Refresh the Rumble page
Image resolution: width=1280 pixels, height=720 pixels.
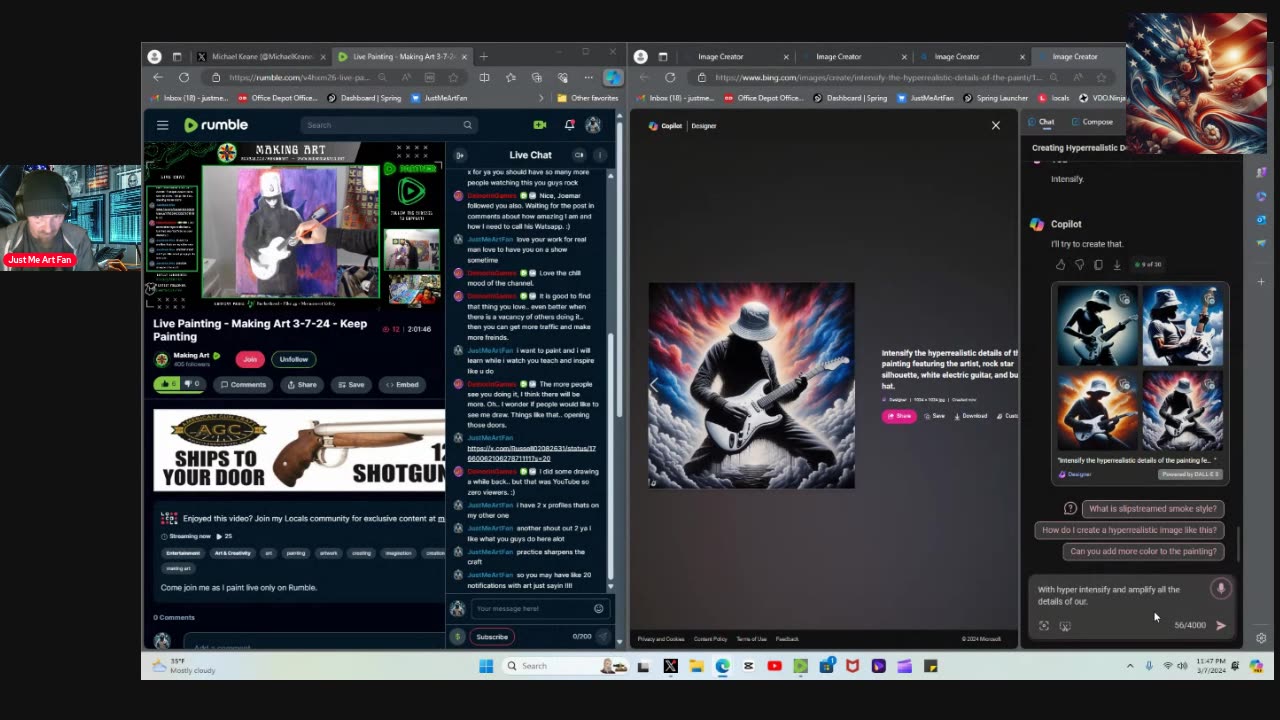(184, 77)
